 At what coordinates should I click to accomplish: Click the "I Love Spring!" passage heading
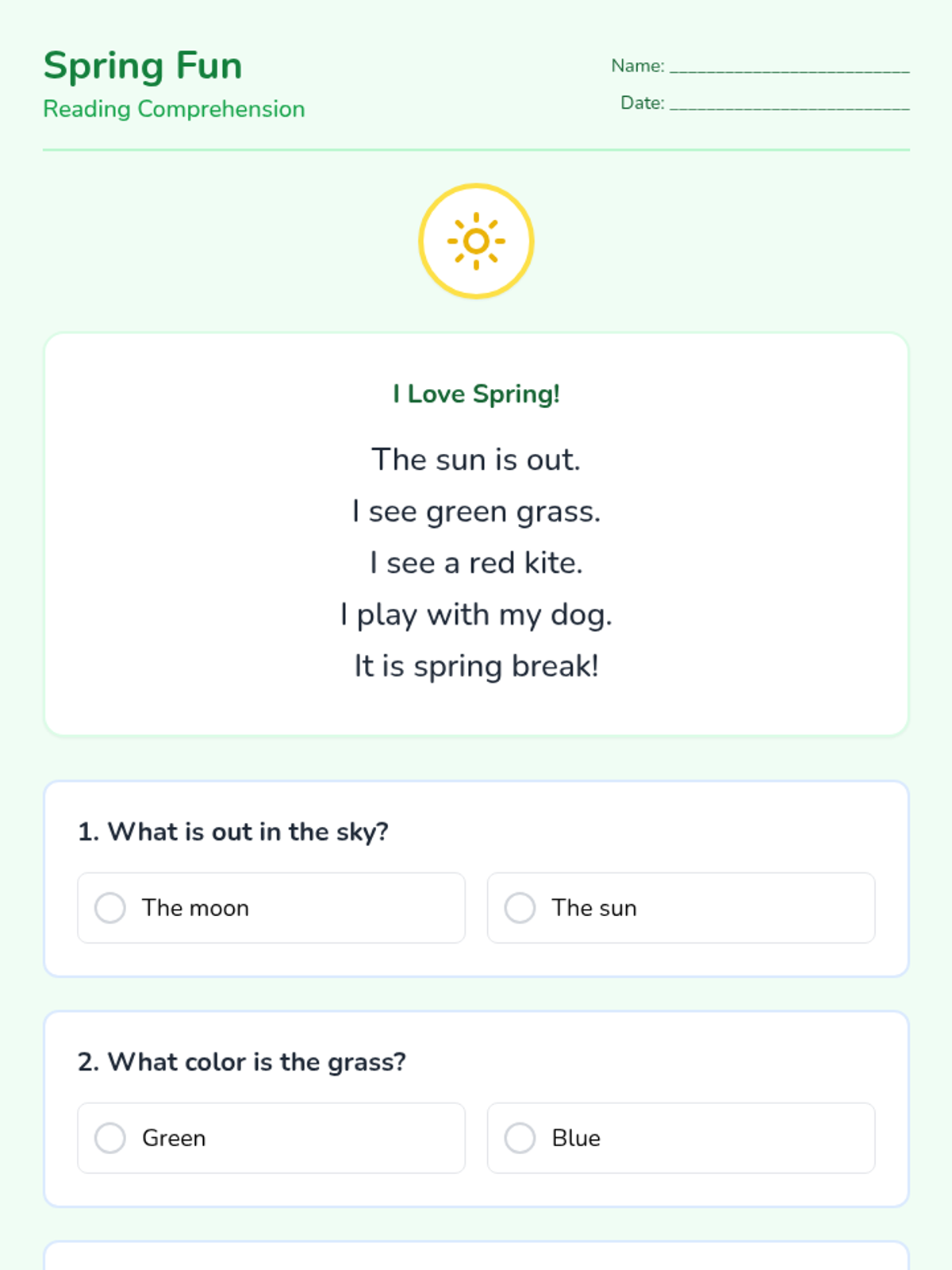tap(476, 394)
